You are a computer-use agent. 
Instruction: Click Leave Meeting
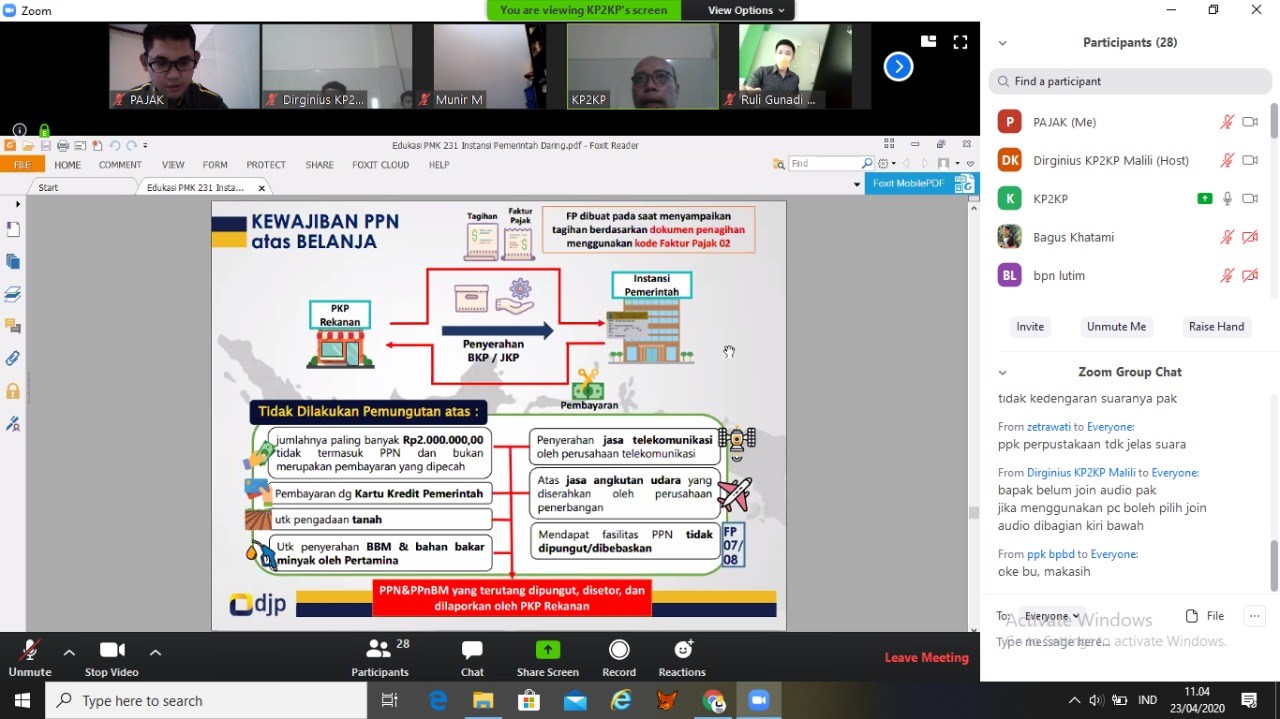(x=926, y=657)
